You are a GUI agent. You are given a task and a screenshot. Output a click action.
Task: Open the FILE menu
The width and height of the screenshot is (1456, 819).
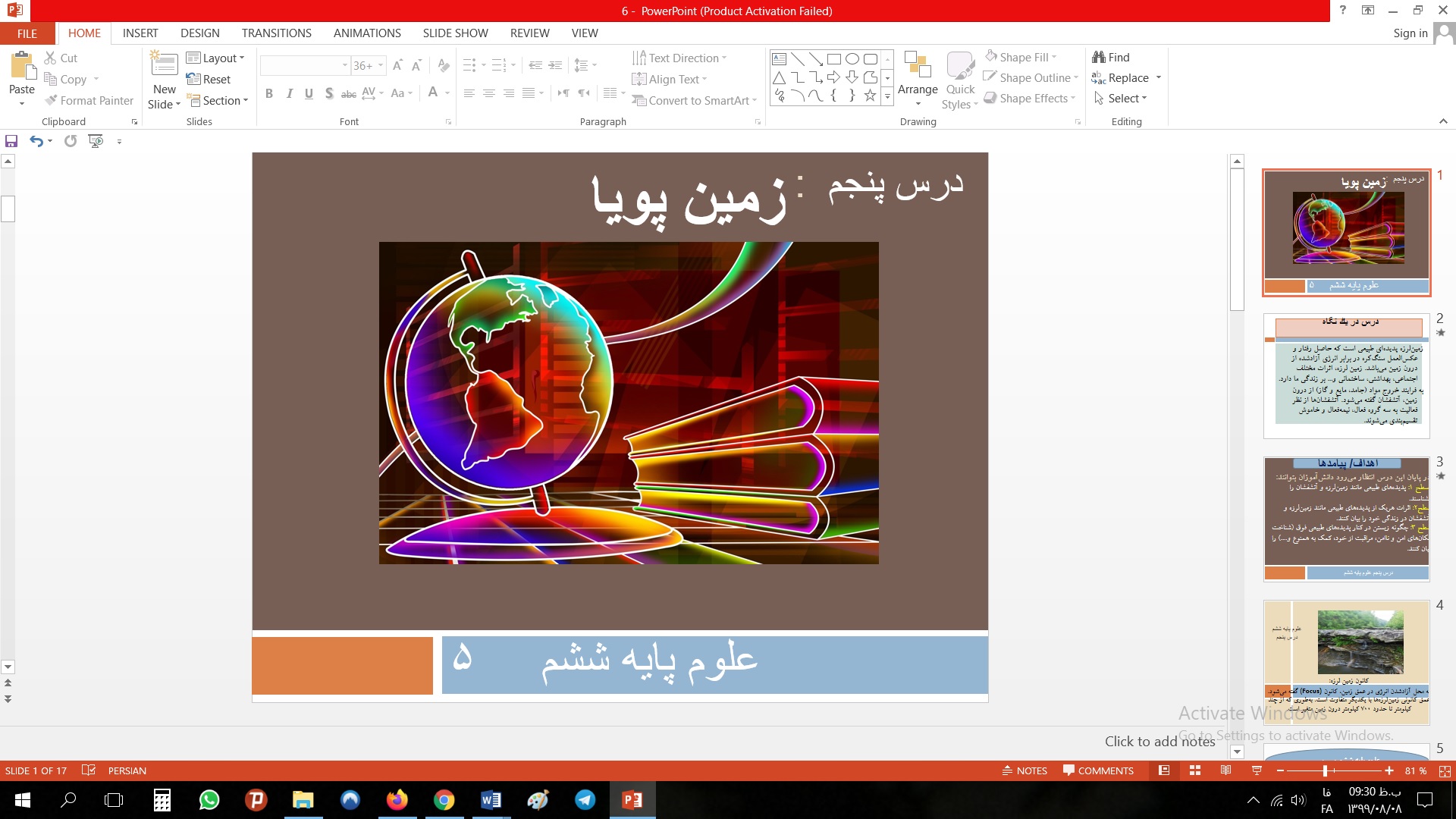[x=27, y=33]
